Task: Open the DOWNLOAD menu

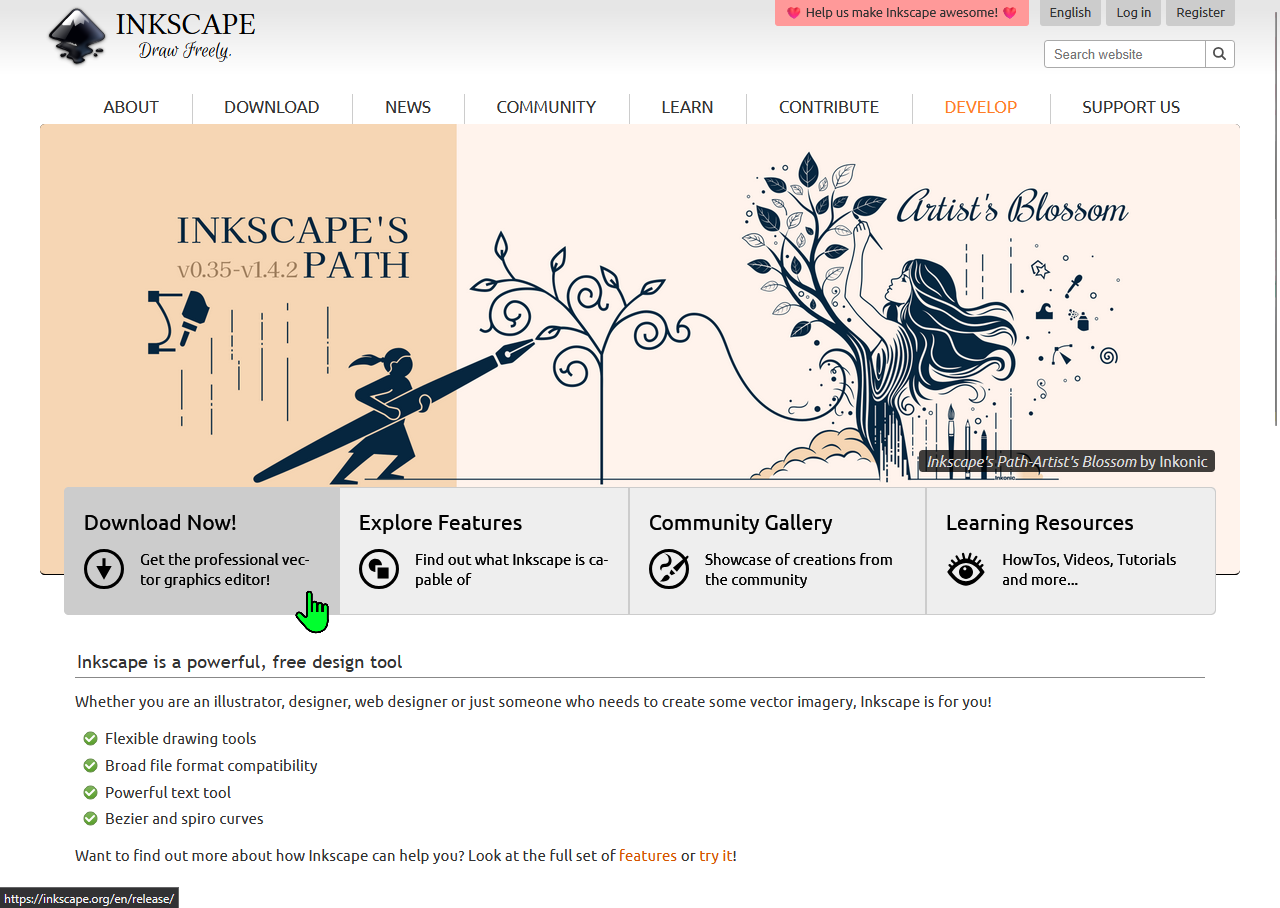Action: [271, 107]
